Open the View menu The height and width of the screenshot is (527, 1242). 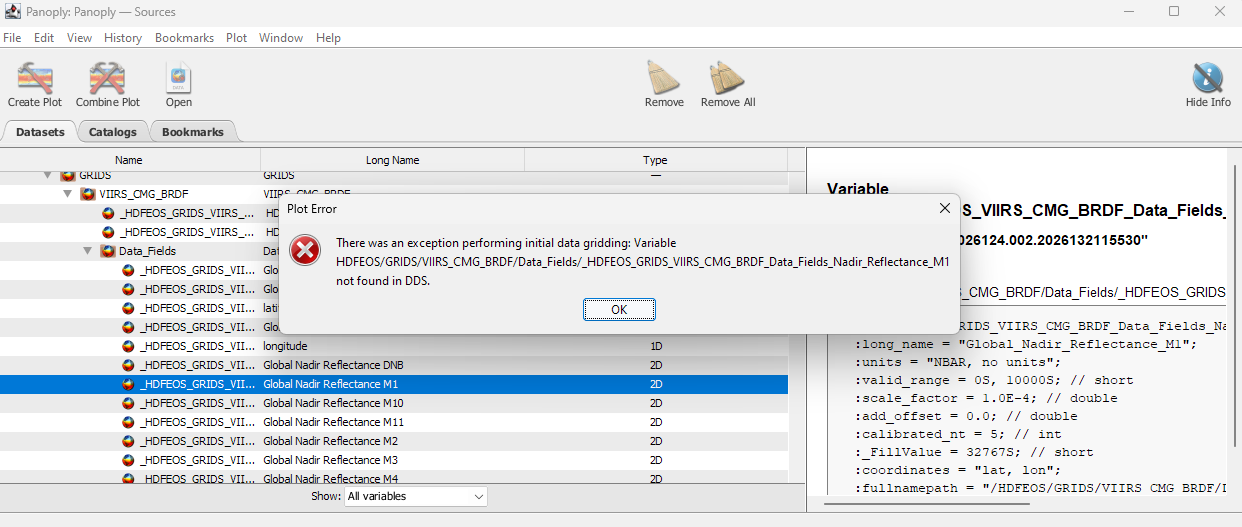pyautogui.click(x=79, y=38)
